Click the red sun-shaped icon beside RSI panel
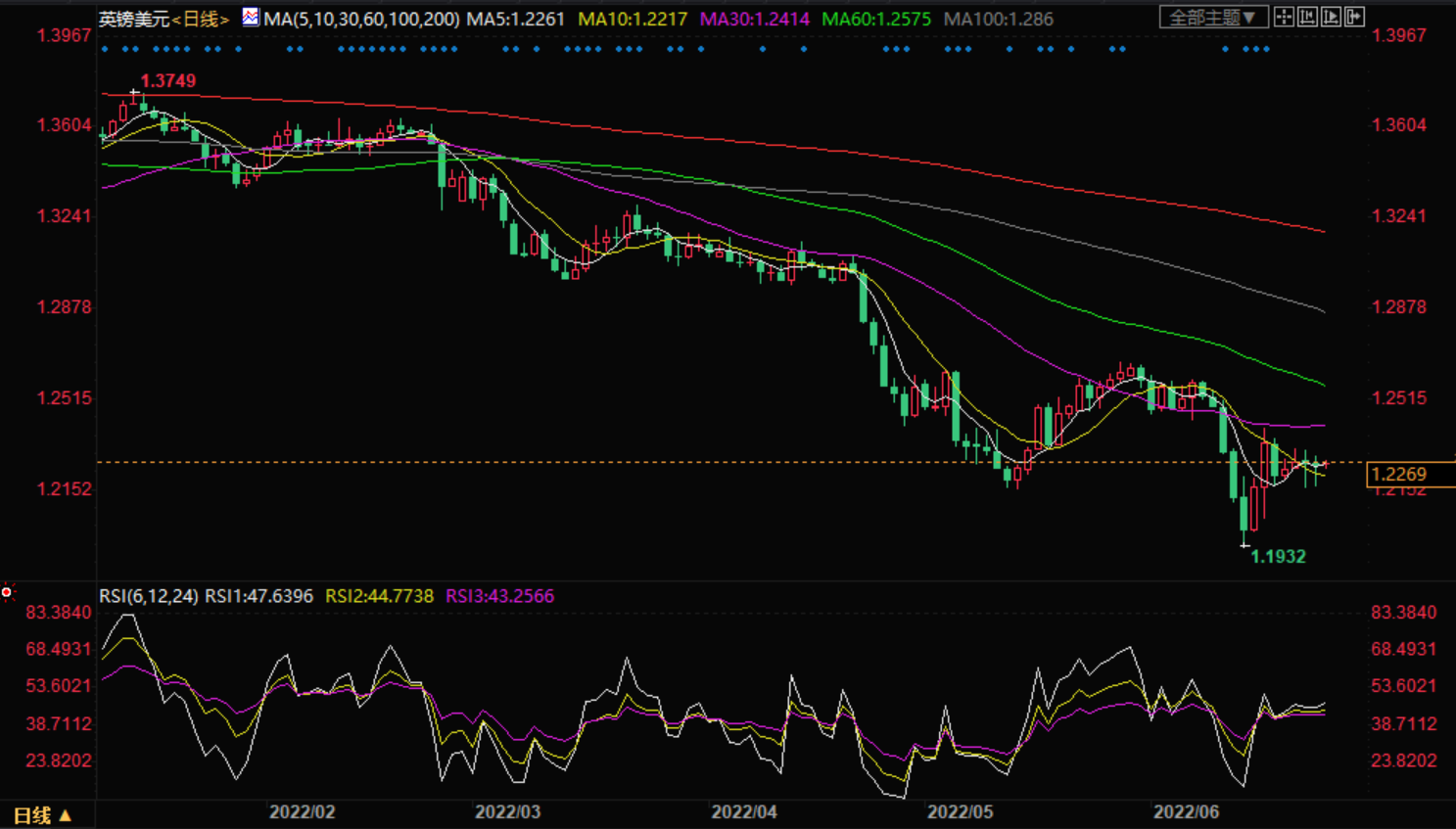Screen dimensions: 1456x829 click(7, 592)
